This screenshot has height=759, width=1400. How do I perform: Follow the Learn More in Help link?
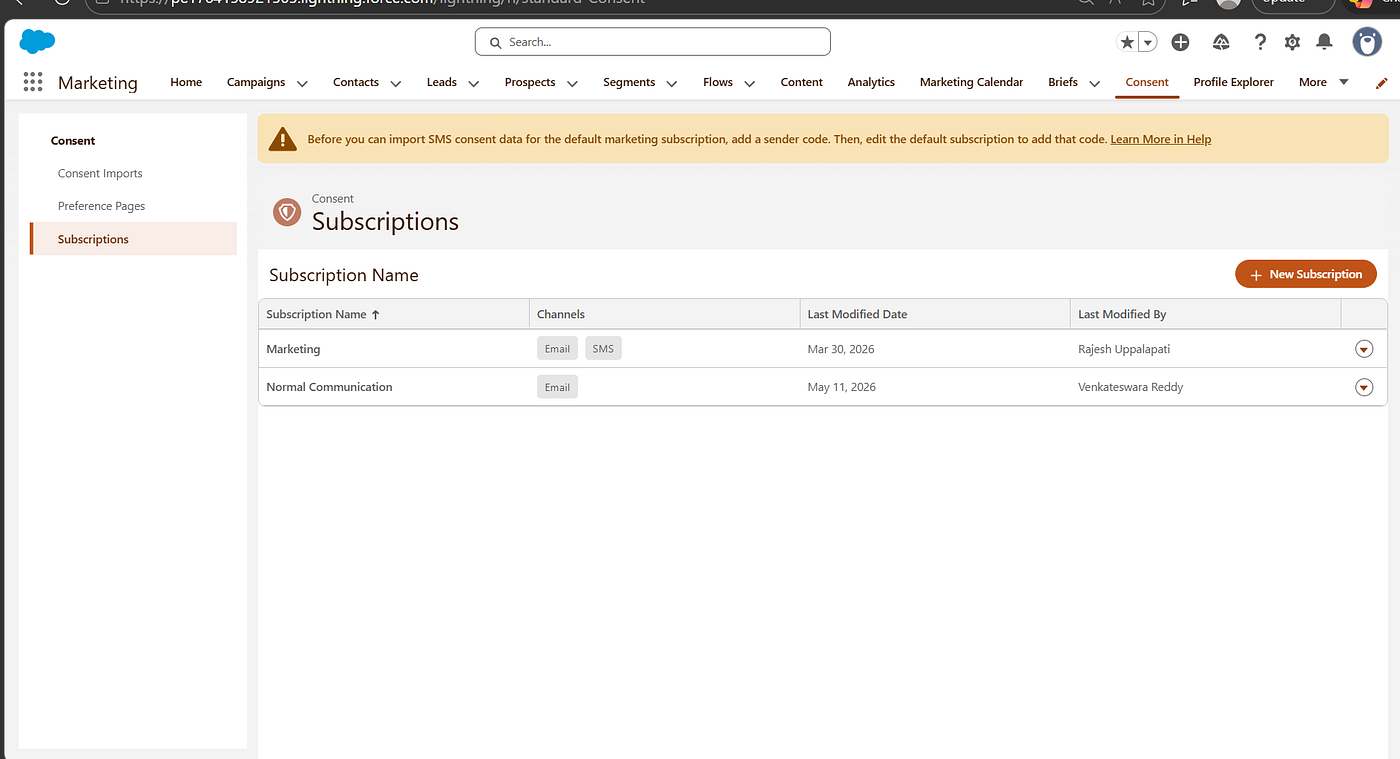[1161, 139]
